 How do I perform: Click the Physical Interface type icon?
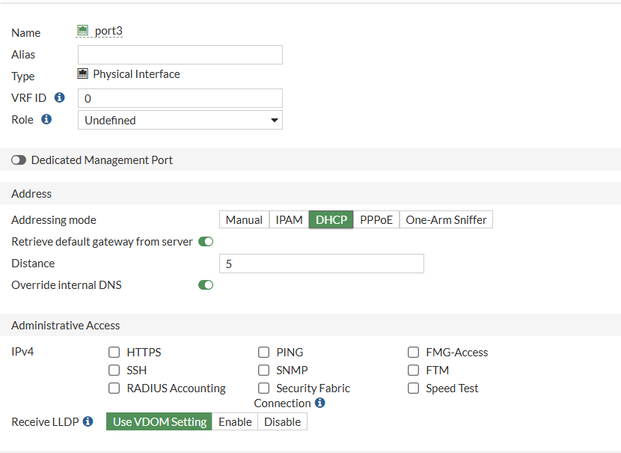83,74
